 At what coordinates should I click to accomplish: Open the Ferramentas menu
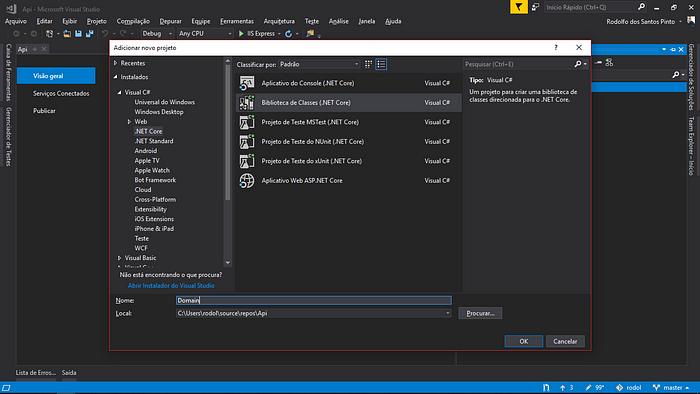pos(237,21)
